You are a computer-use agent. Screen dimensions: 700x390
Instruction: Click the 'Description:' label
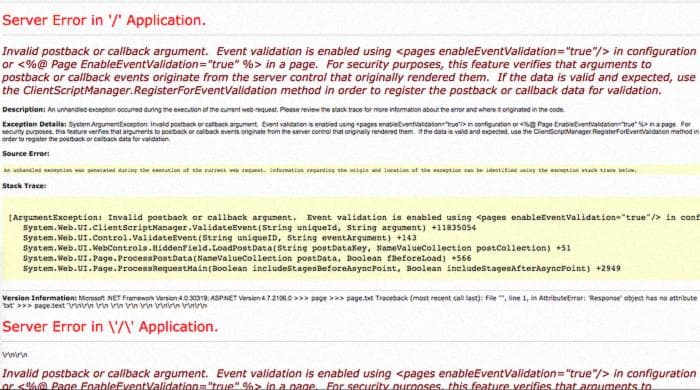(x=24, y=109)
